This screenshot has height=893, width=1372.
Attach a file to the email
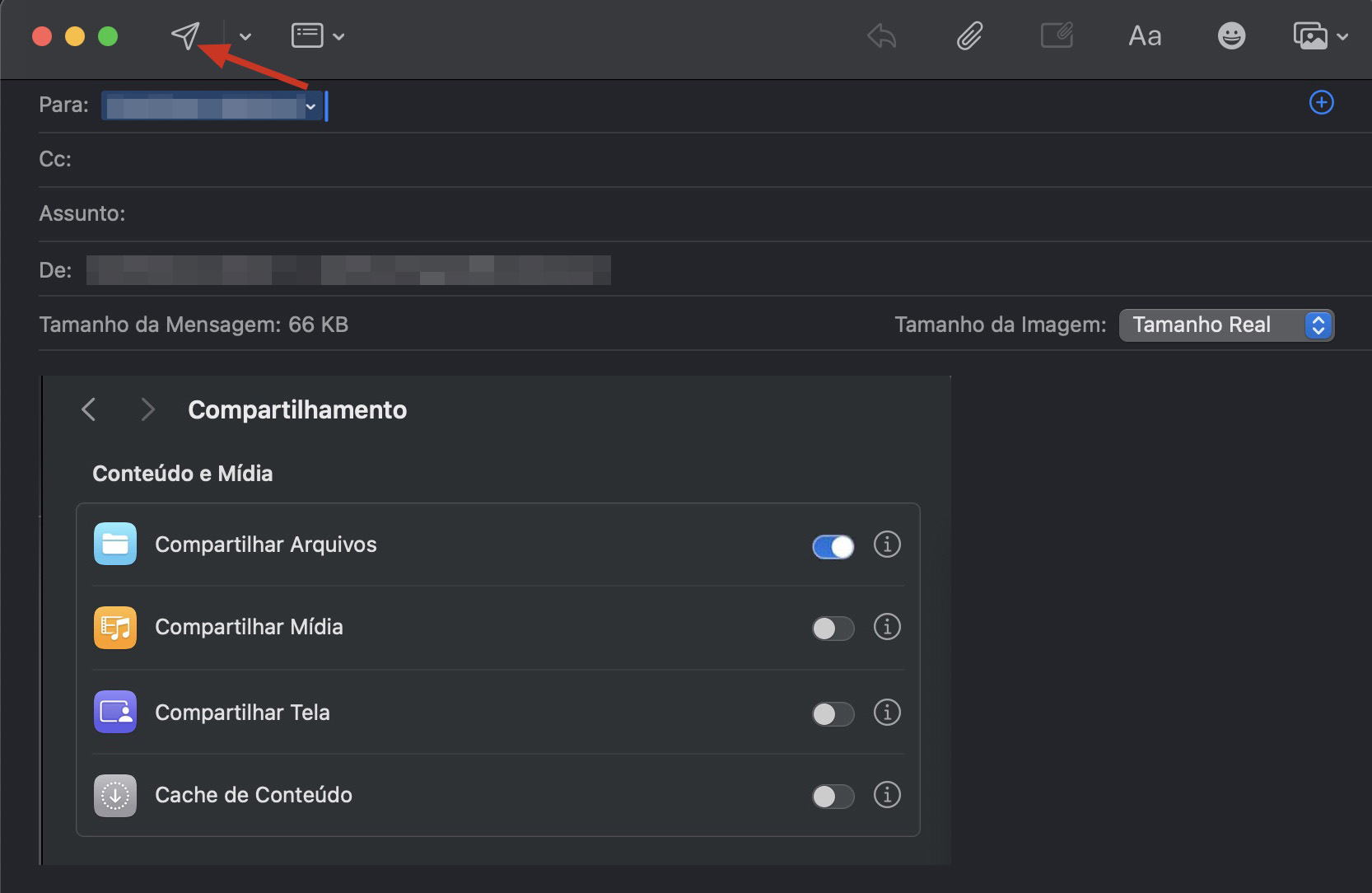pos(969,35)
